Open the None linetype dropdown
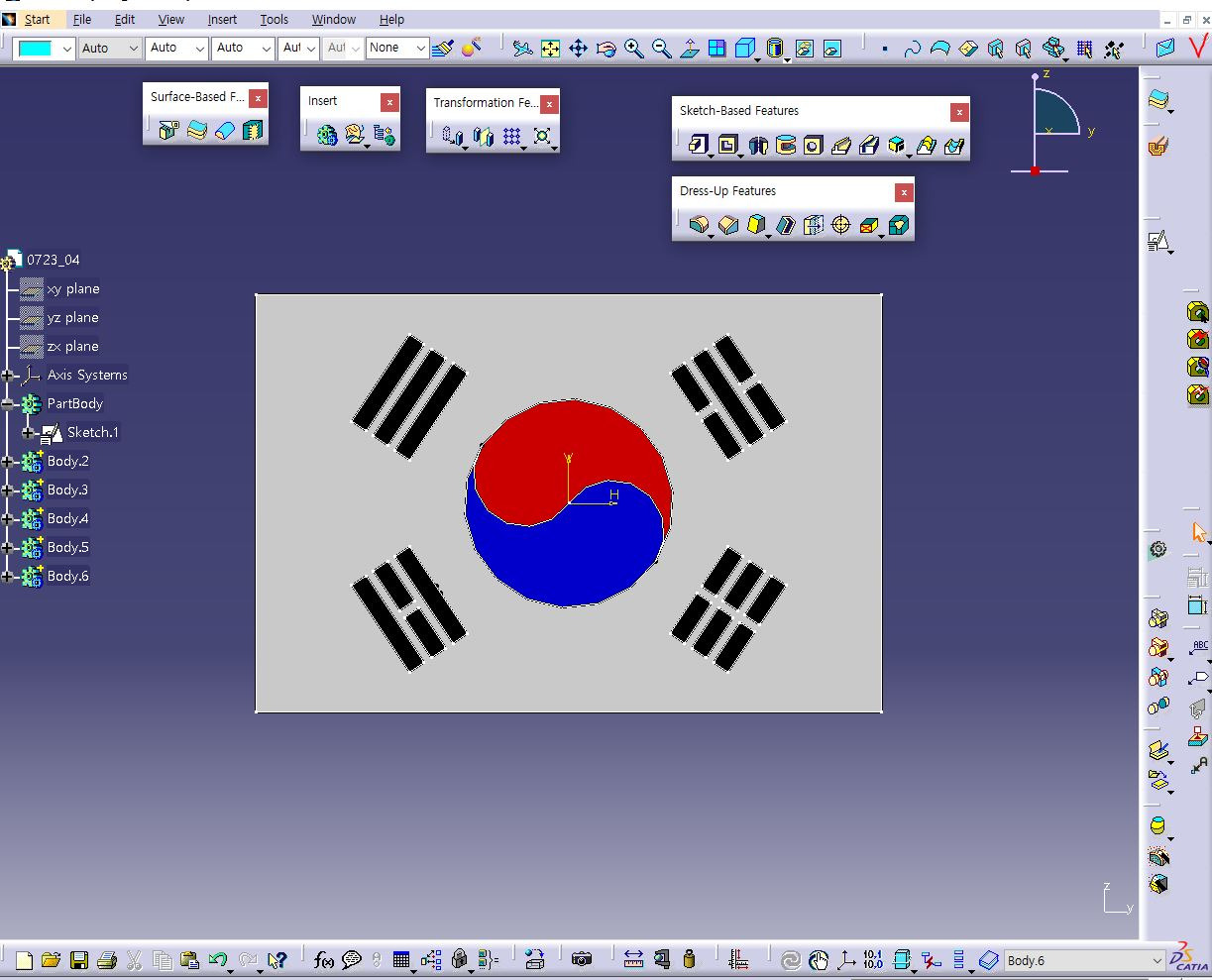The width and height of the screenshot is (1212, 980). (420, 47)
